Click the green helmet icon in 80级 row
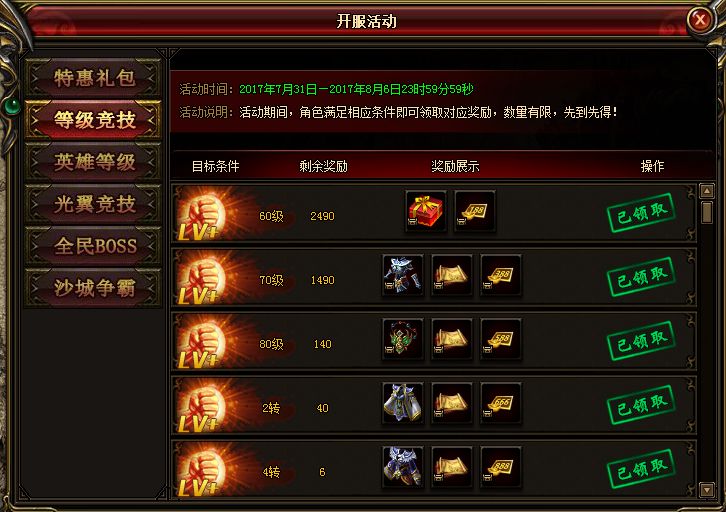This screenshot has height=512, width=726. tap(403, 339)
